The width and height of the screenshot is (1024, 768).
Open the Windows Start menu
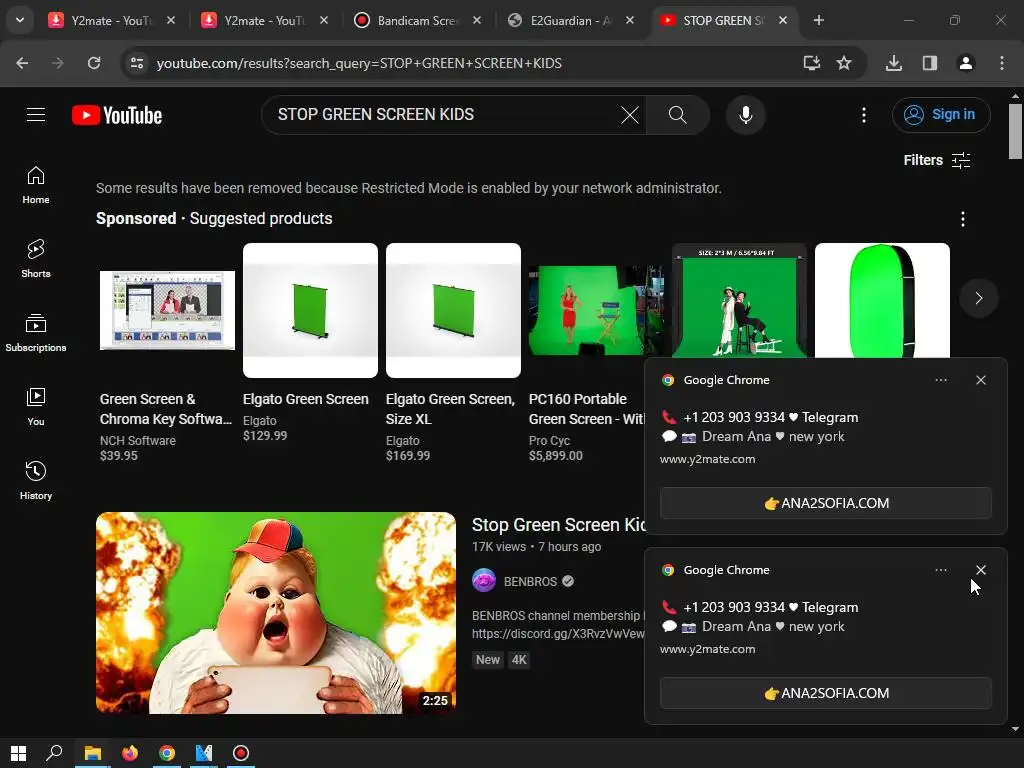pos(18,753)
